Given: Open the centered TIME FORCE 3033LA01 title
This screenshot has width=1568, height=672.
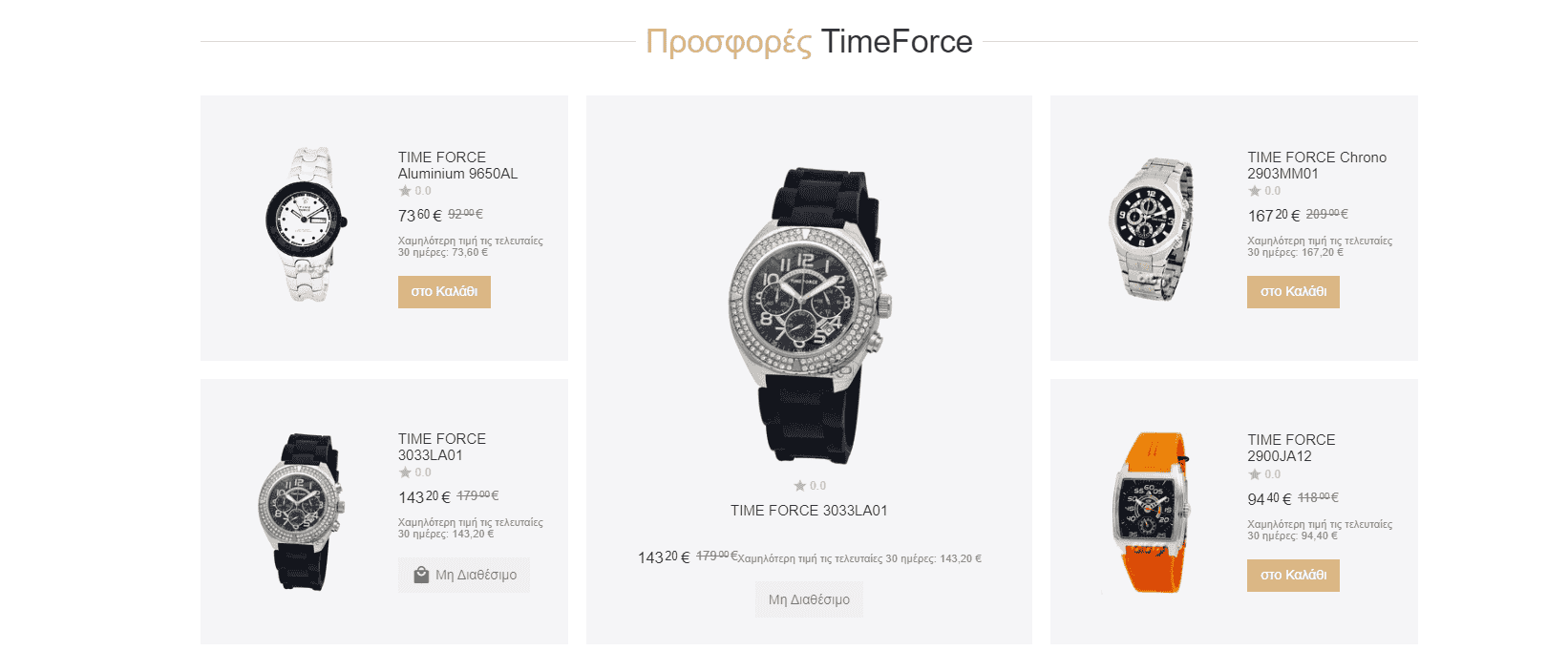Looking at the screenshot, I should click(809, 511).
